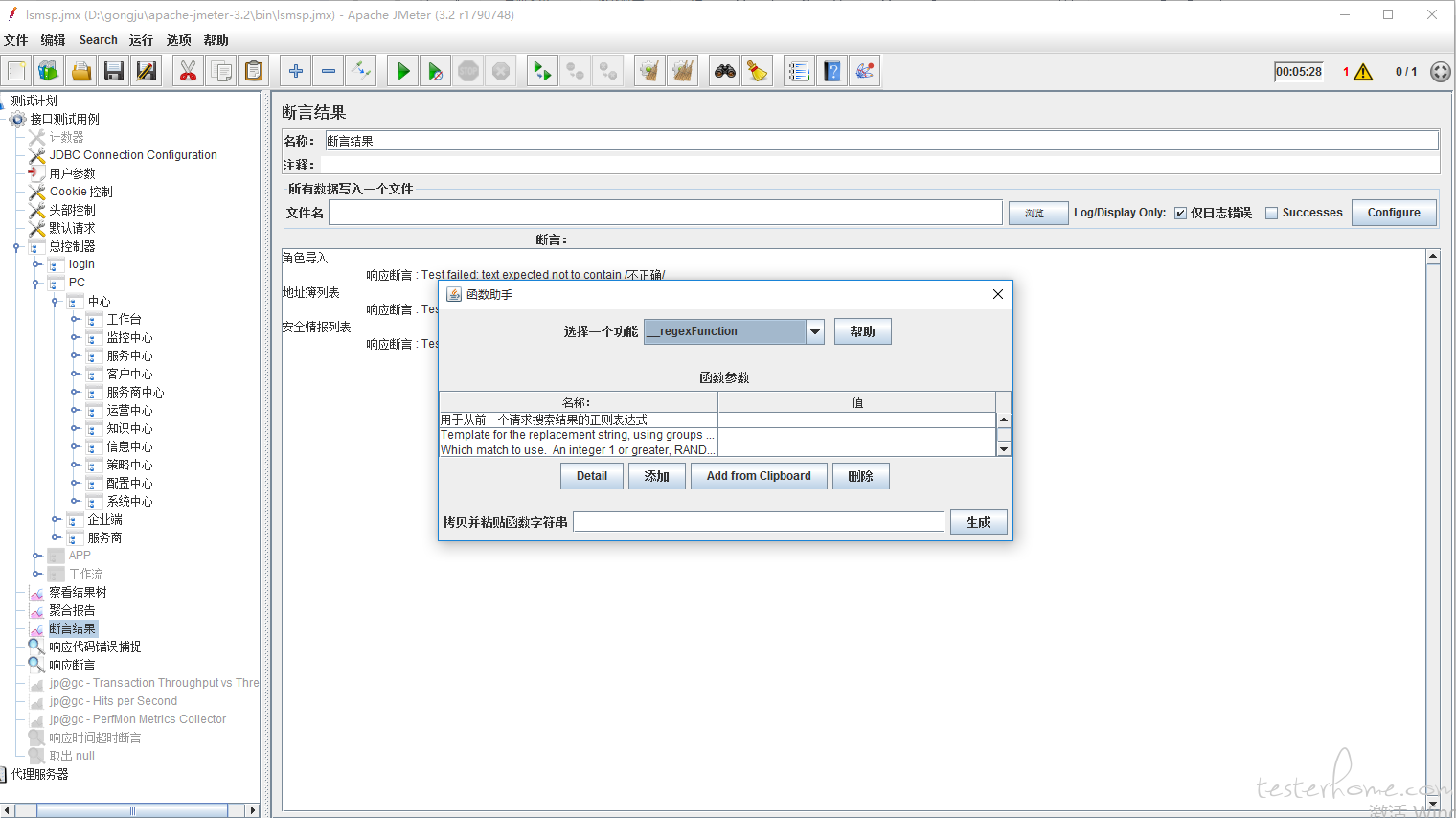The height and width of the screenshot is (818, 1456).
Task: Expand all nodes with plus icon
Action: [296, 71]
